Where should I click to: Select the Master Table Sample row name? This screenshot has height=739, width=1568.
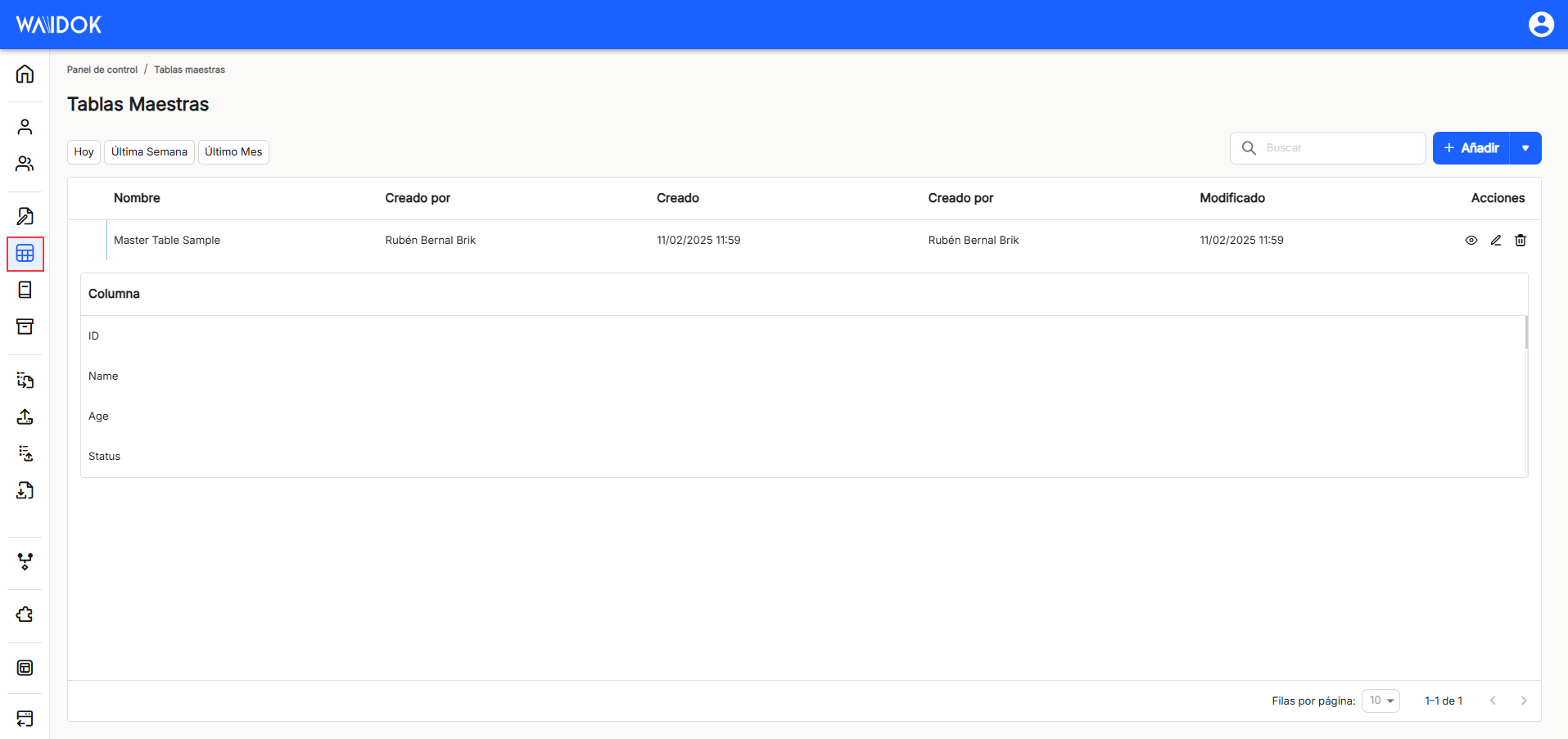[x=167, y=241]
